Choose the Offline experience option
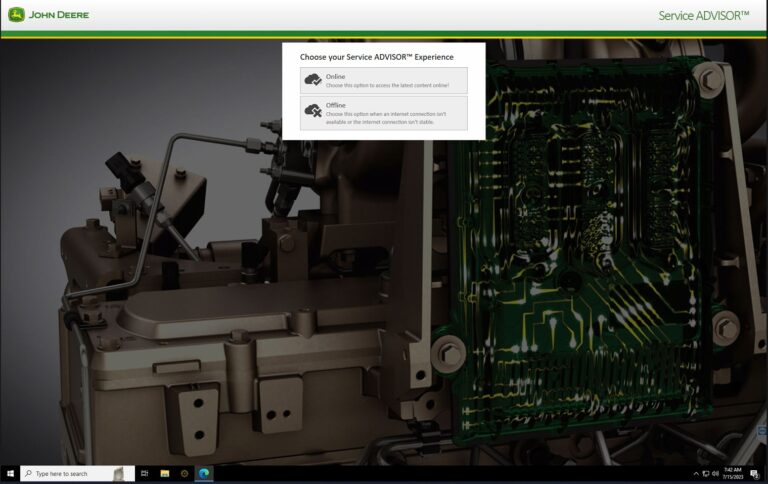 pos(384,113)
